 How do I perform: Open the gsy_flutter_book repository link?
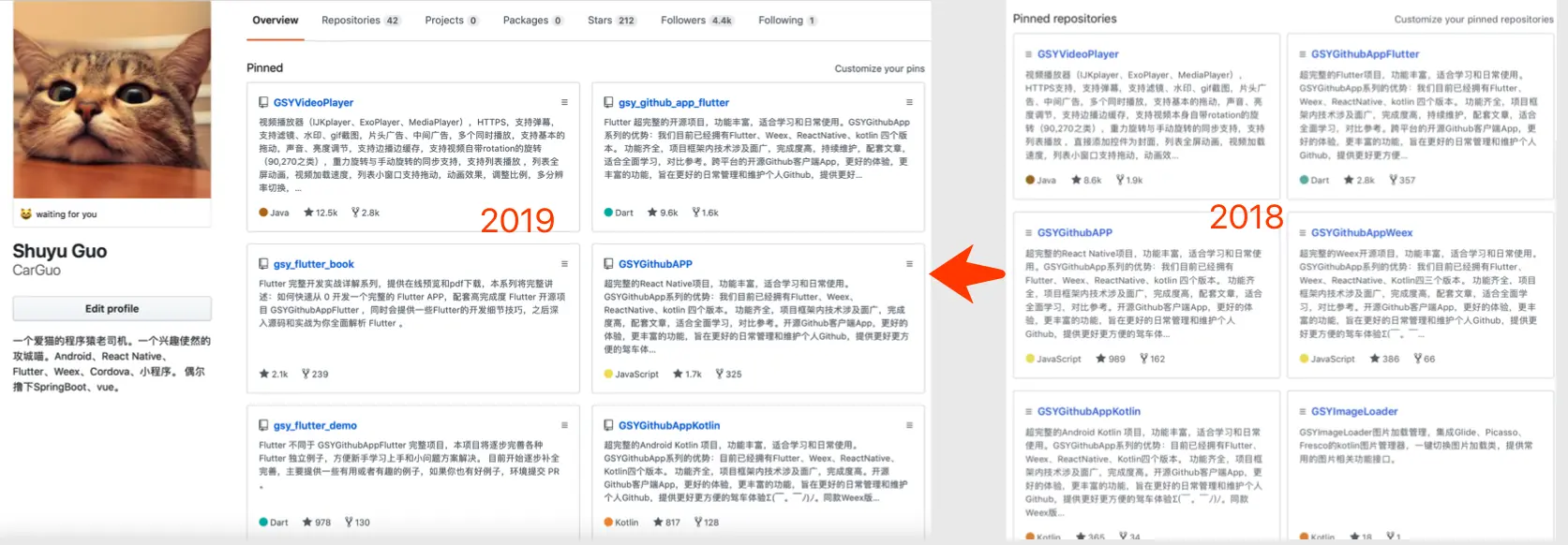[x=313, y=264]
